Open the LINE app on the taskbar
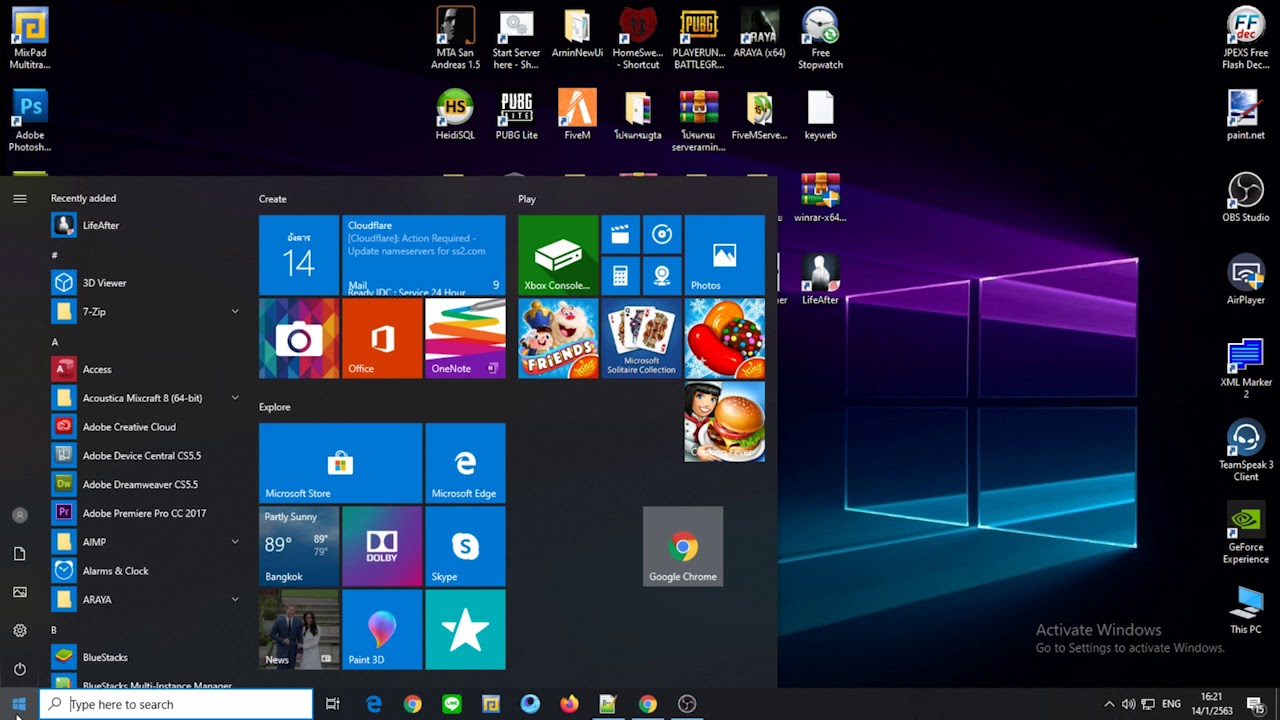This screenshot has width=1280, height=720. 452,704
